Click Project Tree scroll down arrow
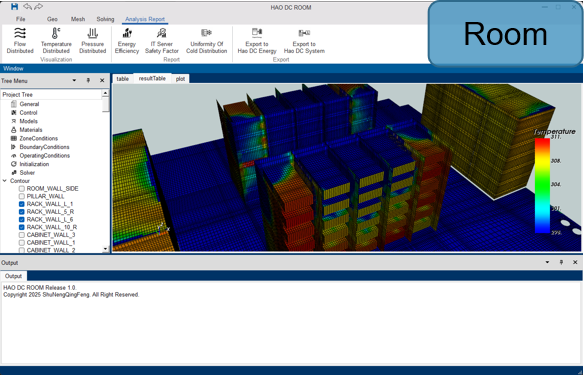The width and height of the screenshot is (584, 376). pos(105,249)
